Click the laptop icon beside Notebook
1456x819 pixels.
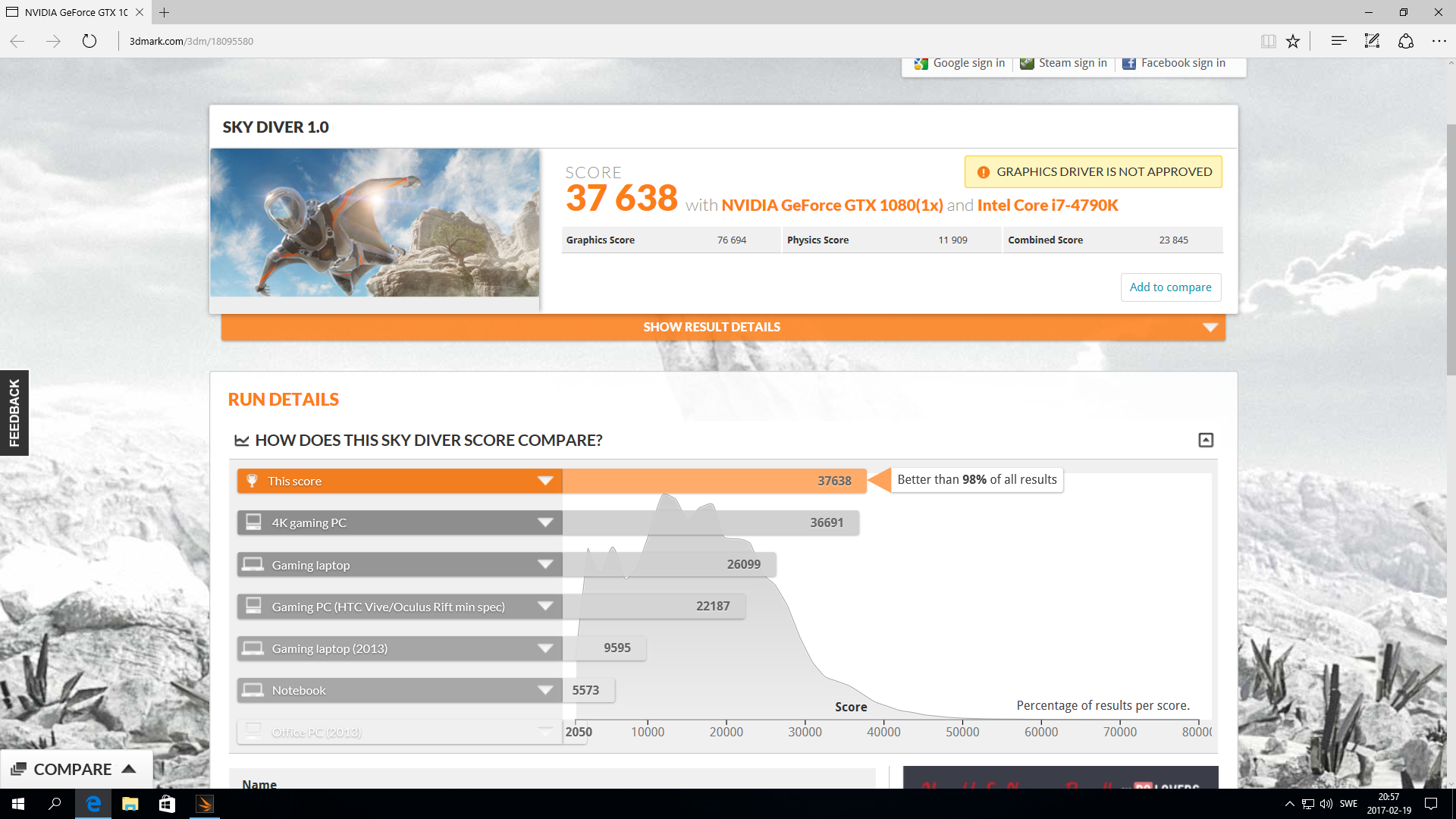(x=253, y=690)
